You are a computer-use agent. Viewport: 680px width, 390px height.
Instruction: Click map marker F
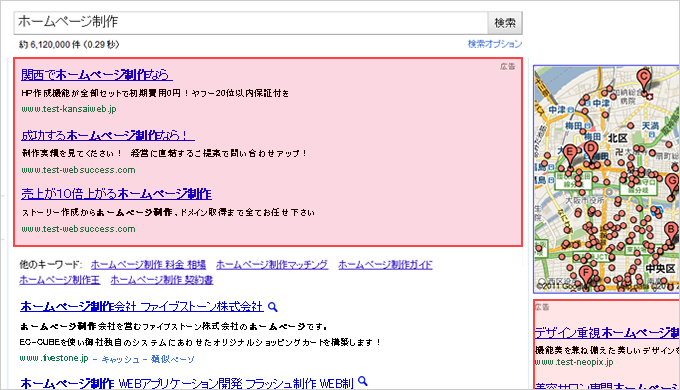(586, 275)
